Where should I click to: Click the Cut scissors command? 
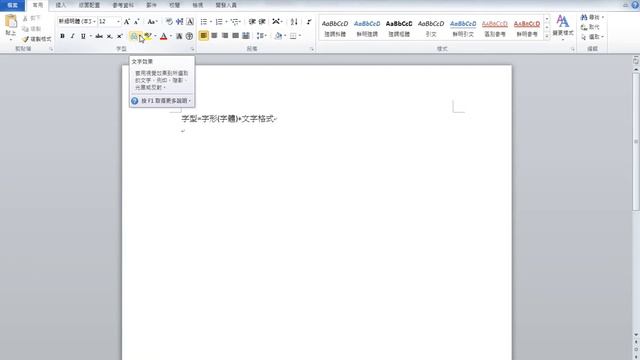[31, 19]
